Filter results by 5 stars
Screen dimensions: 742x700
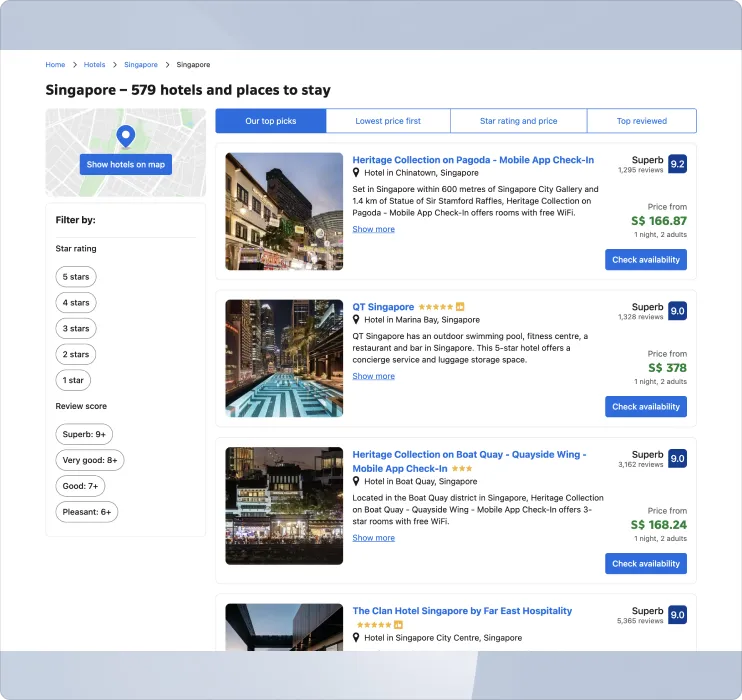(x=76, y=277)
